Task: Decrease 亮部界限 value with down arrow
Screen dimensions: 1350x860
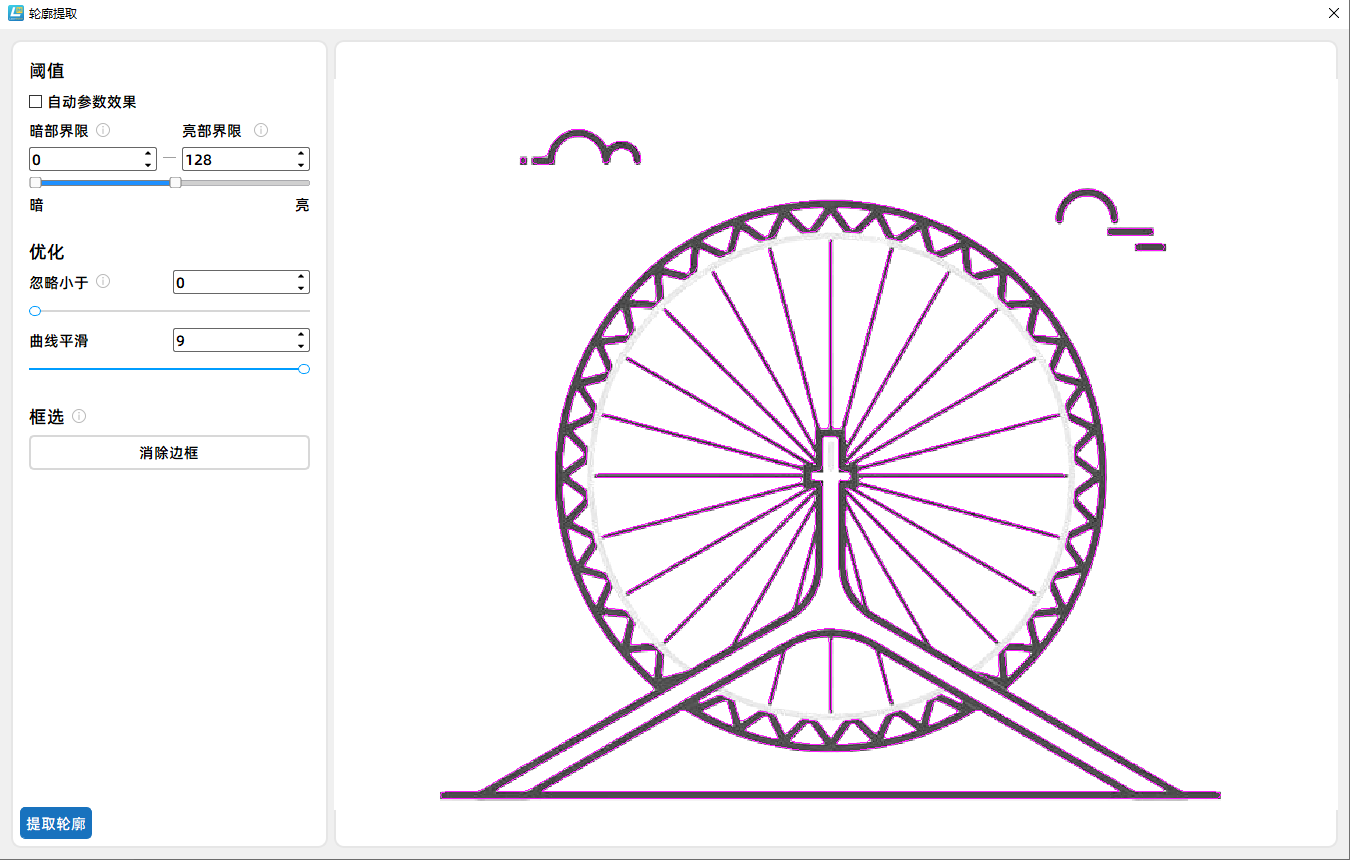Action: tap(301, 165)
